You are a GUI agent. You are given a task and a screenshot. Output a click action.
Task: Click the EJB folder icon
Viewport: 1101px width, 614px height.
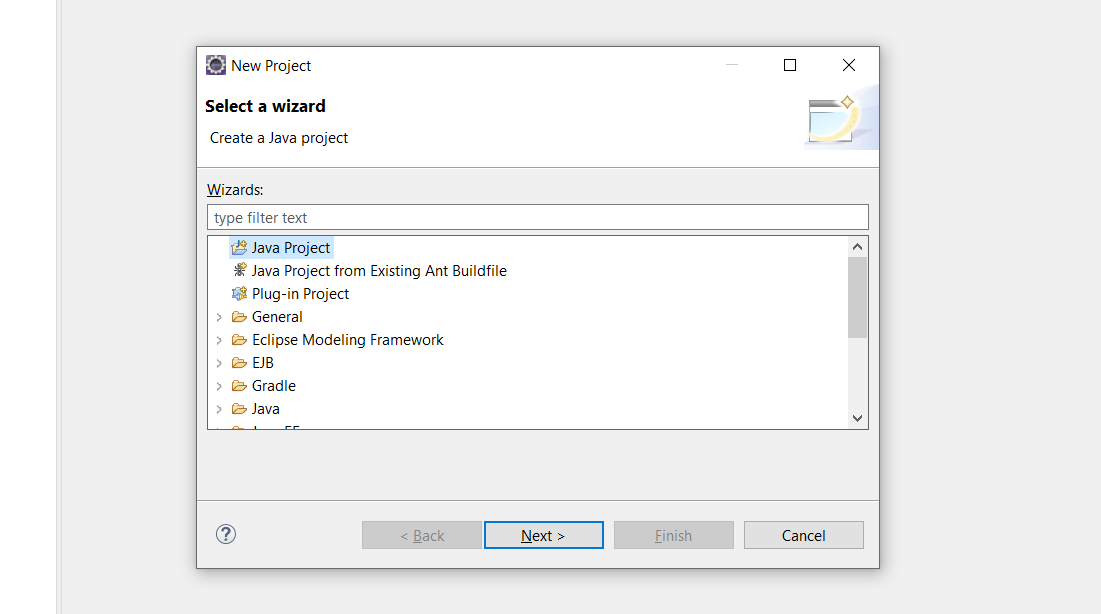239,362
